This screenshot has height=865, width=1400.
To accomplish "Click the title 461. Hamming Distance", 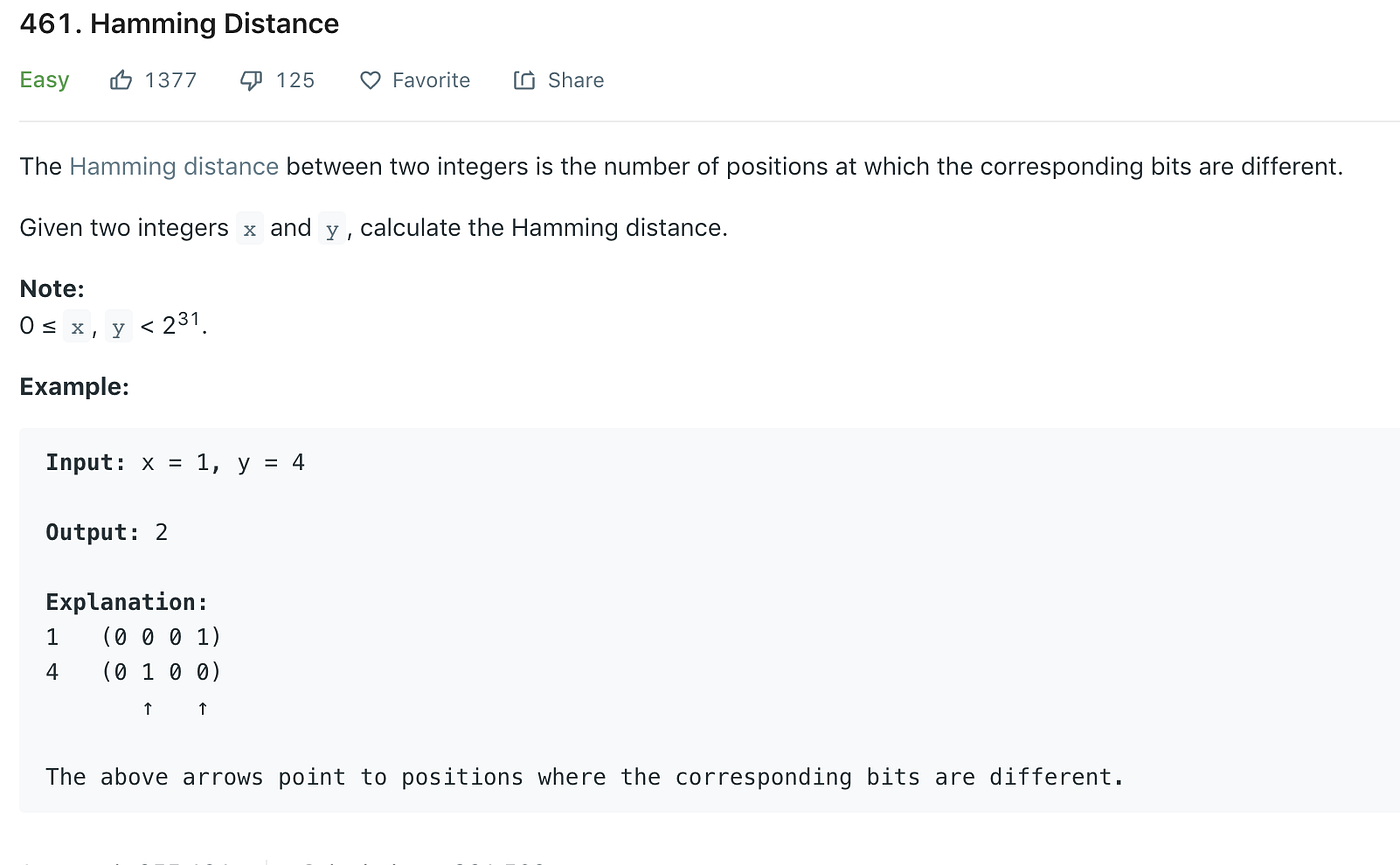I will pyautogui.click(x=179, y=24).
